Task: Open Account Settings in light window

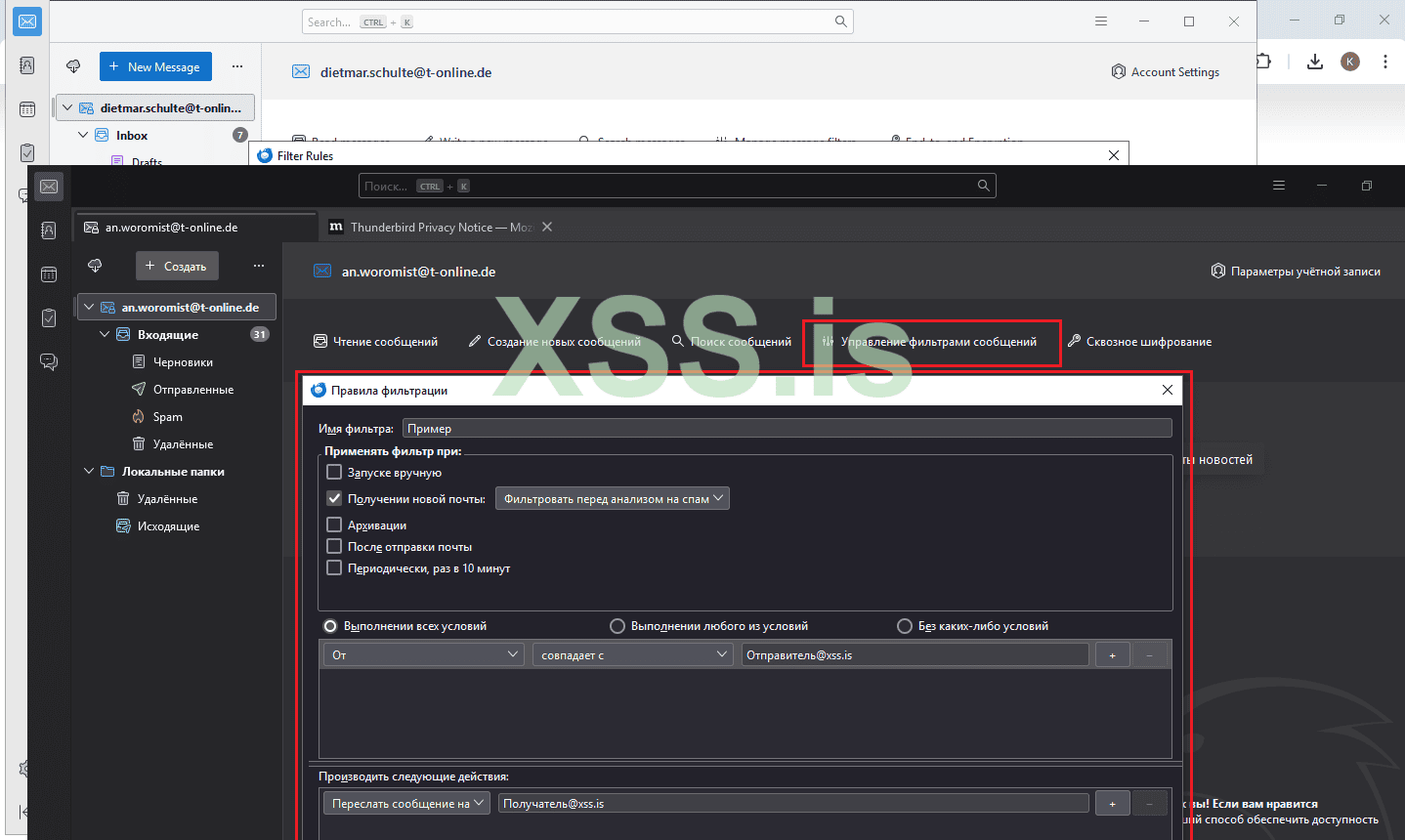Action: click(x=1166, y=71)
